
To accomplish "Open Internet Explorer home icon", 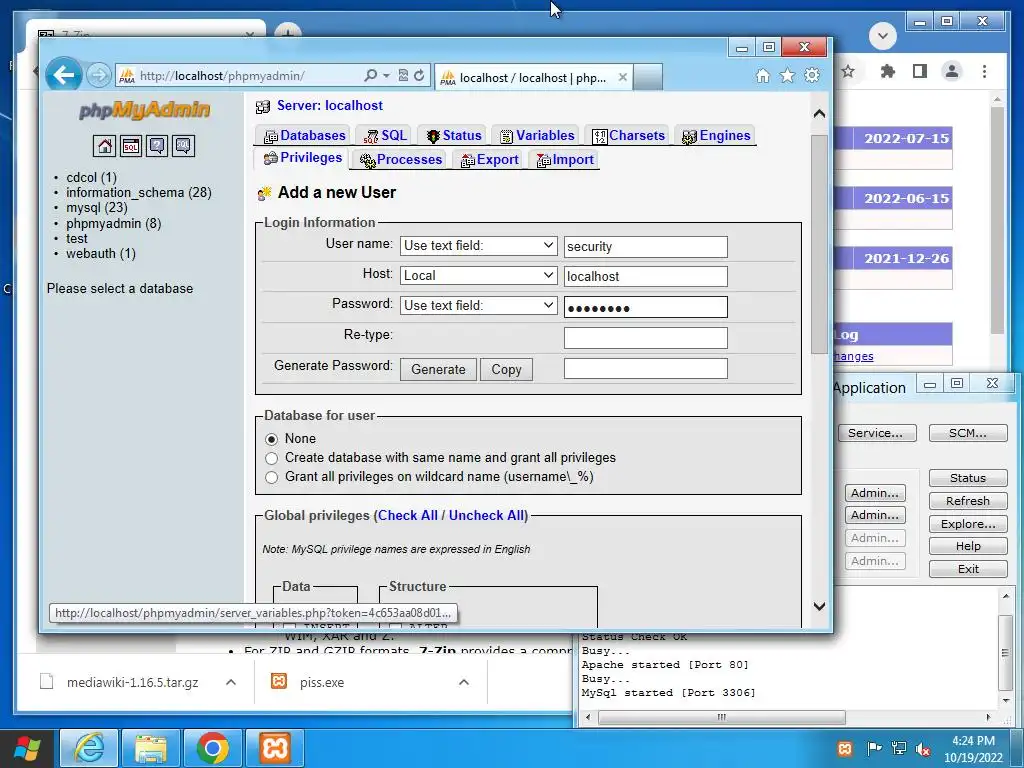I will [763, 76].
